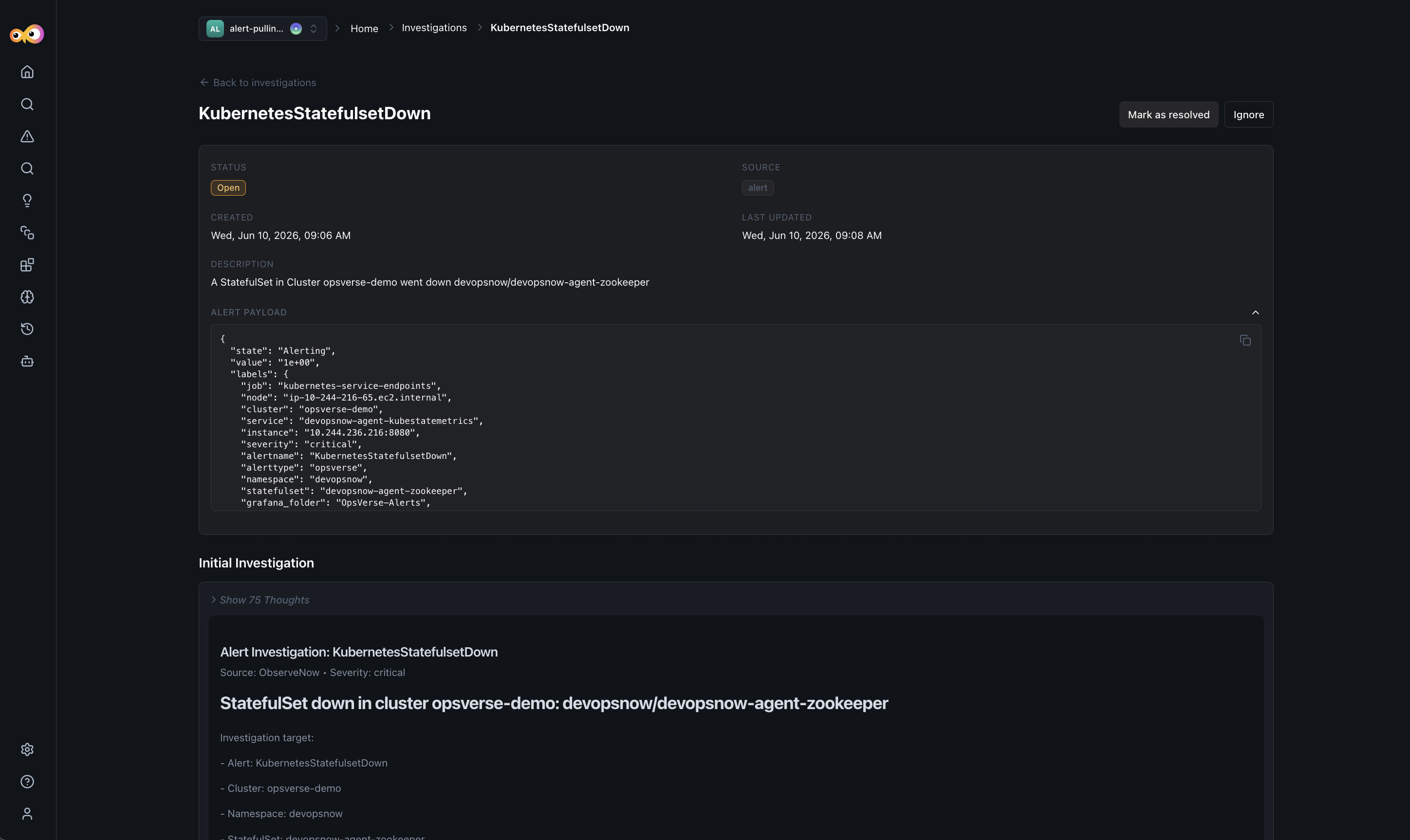Open the history clock sidebar icon
This screenshot has width=1410, height=840.
[x=27, y=329]
